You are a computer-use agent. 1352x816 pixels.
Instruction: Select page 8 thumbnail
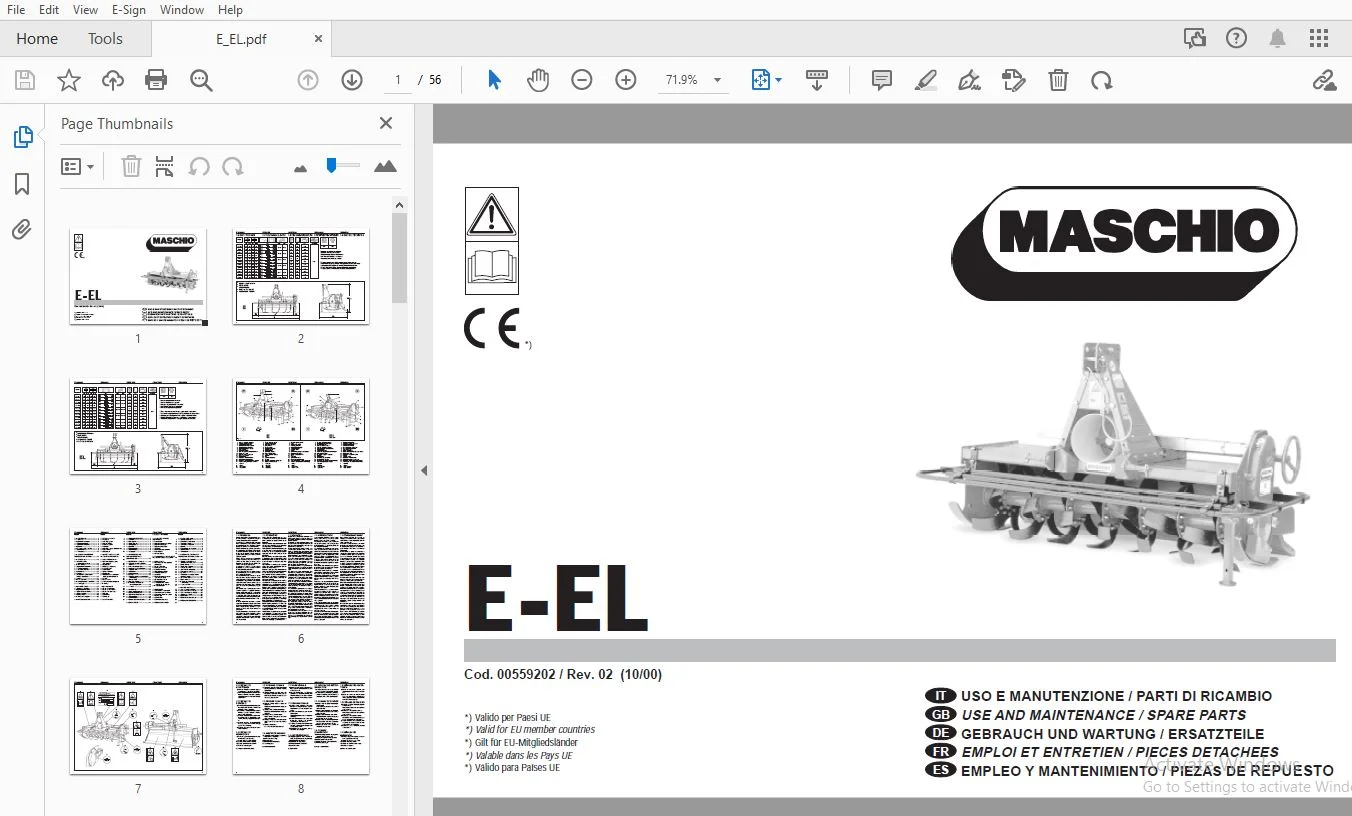(x=301, y=726)
